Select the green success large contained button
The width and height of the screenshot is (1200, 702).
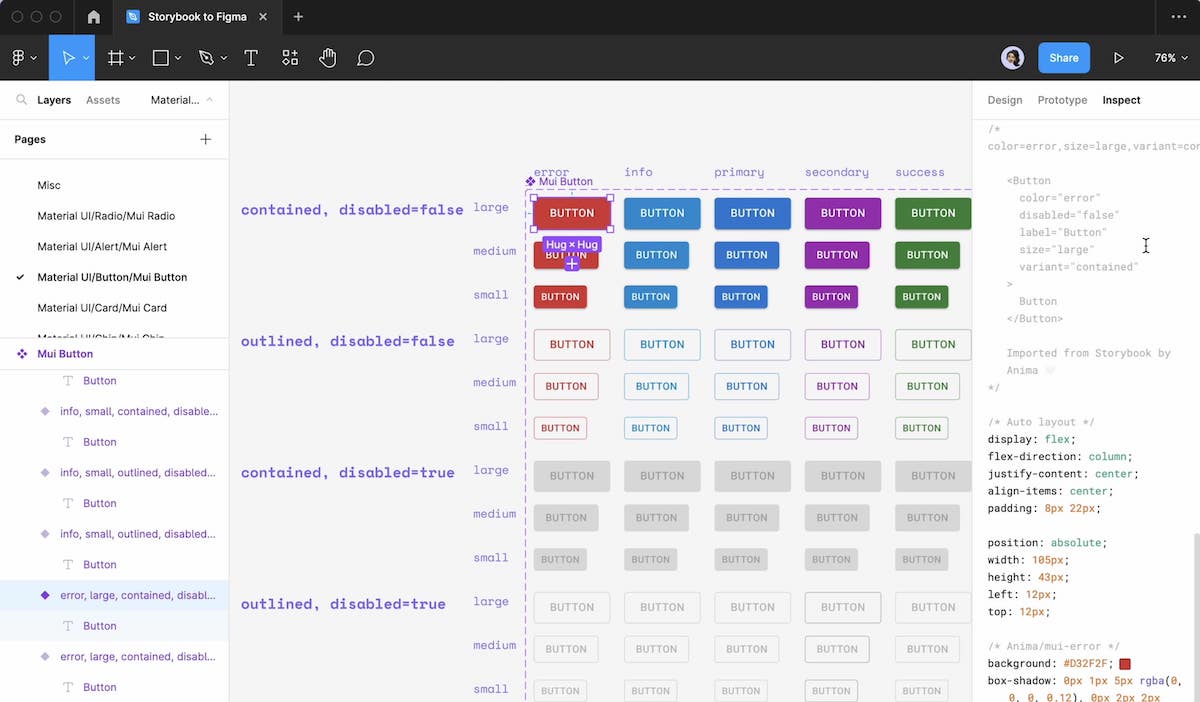pos(932,213)
